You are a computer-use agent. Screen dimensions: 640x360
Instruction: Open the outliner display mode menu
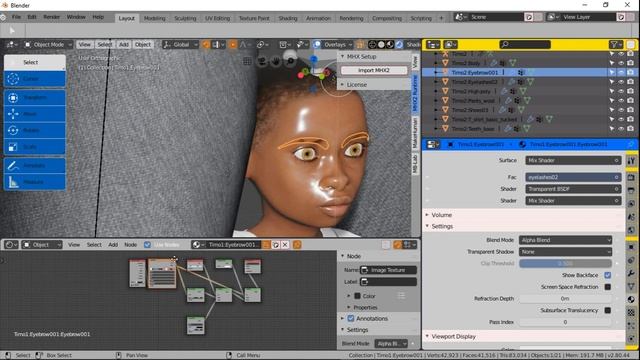tap(450, 44)
